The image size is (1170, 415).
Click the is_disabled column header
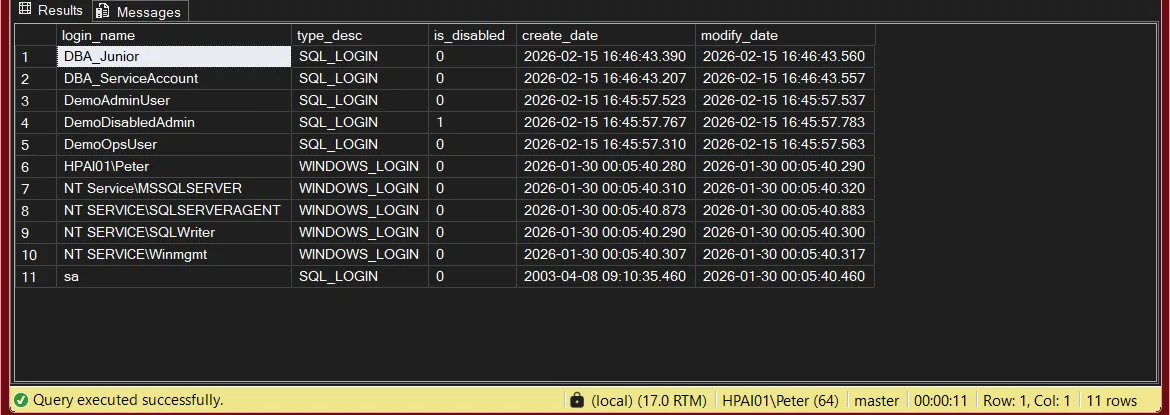[x=472, y=35]
